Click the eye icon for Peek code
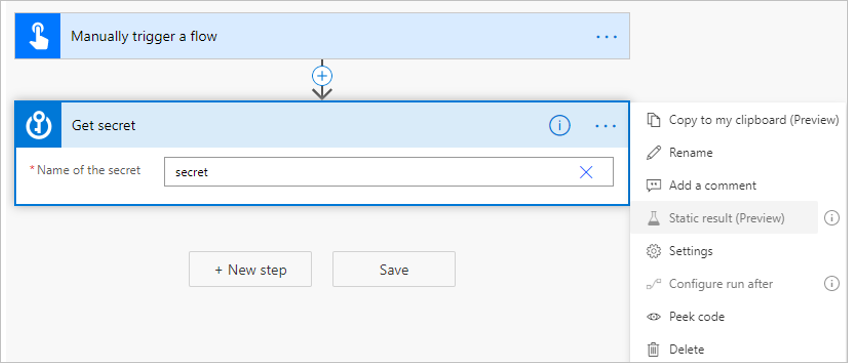 [x=654, y=317]
